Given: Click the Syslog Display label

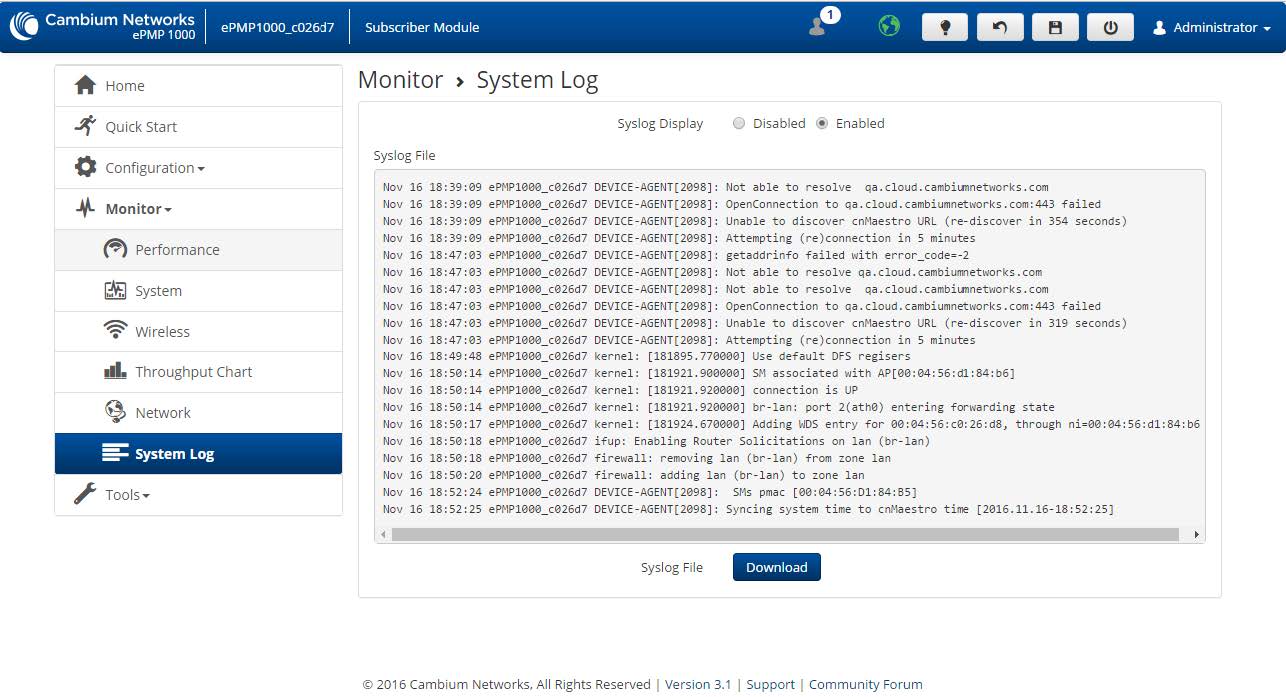Looking at the screenshot, I should pos(660,124).
